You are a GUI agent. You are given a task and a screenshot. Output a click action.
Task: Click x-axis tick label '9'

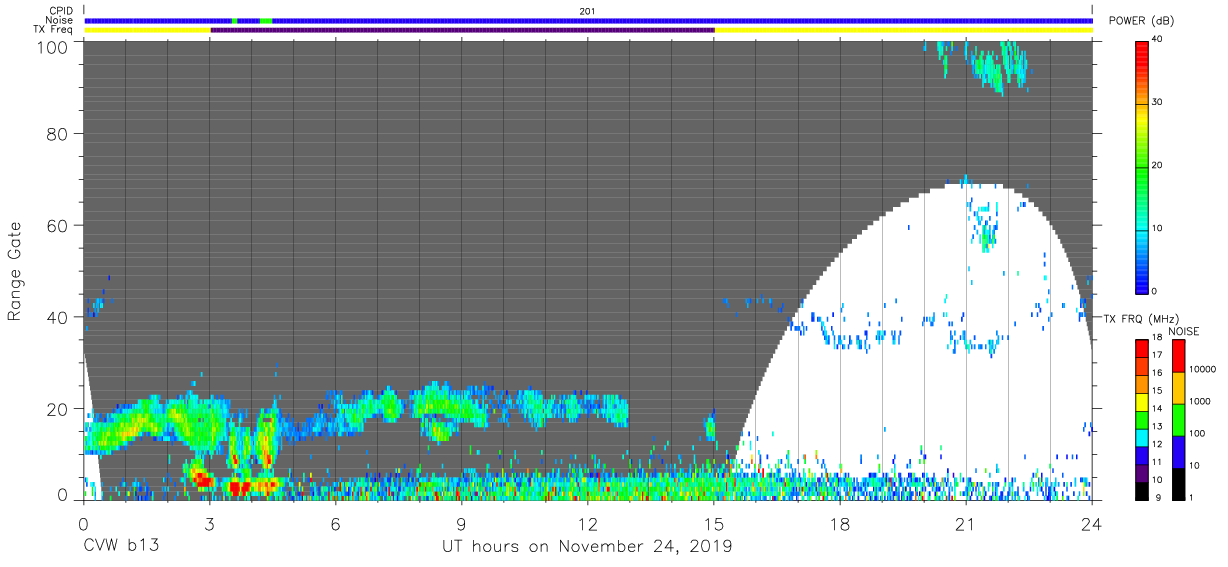point(462,525)
